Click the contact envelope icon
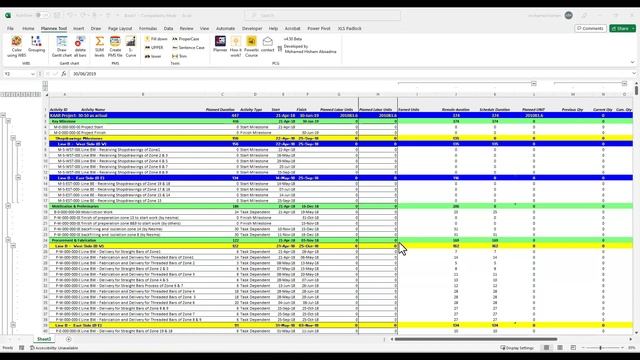Screen dimensions: 640x360 (x=267, y=44)
